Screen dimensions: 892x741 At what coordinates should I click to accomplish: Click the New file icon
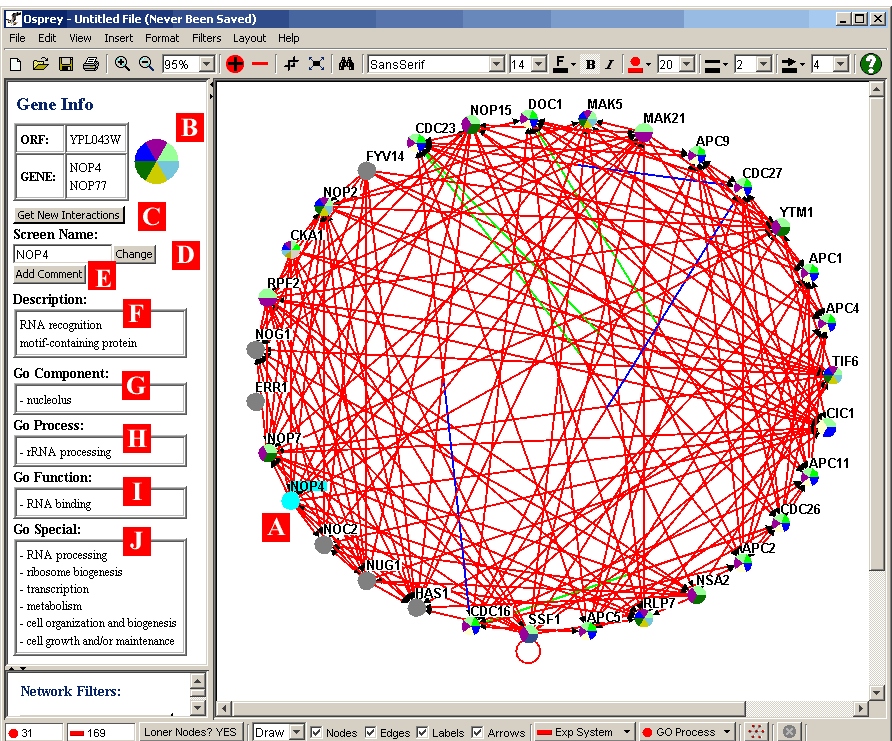click(x=16, y=64)
